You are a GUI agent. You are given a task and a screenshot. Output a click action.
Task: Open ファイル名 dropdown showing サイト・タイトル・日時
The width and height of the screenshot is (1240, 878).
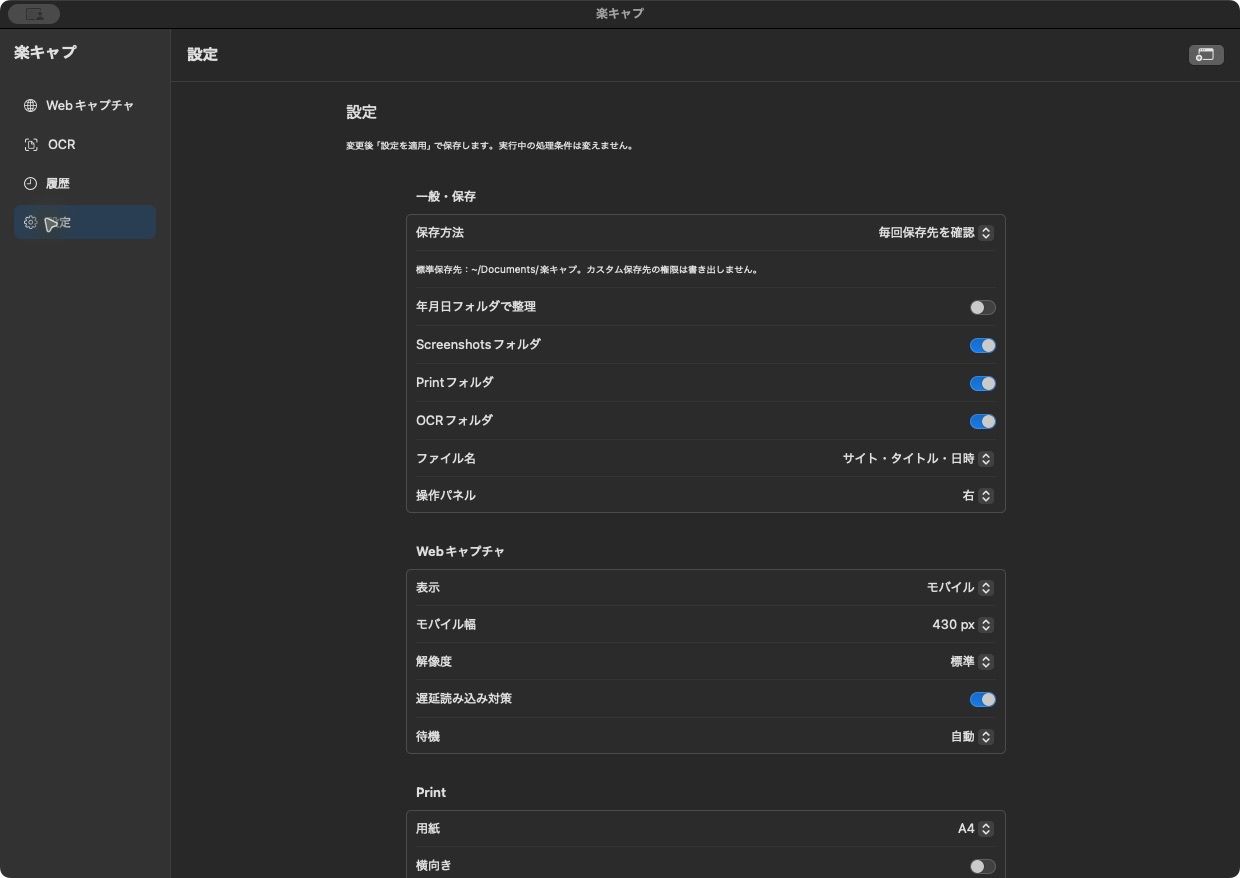coord(917,459)
